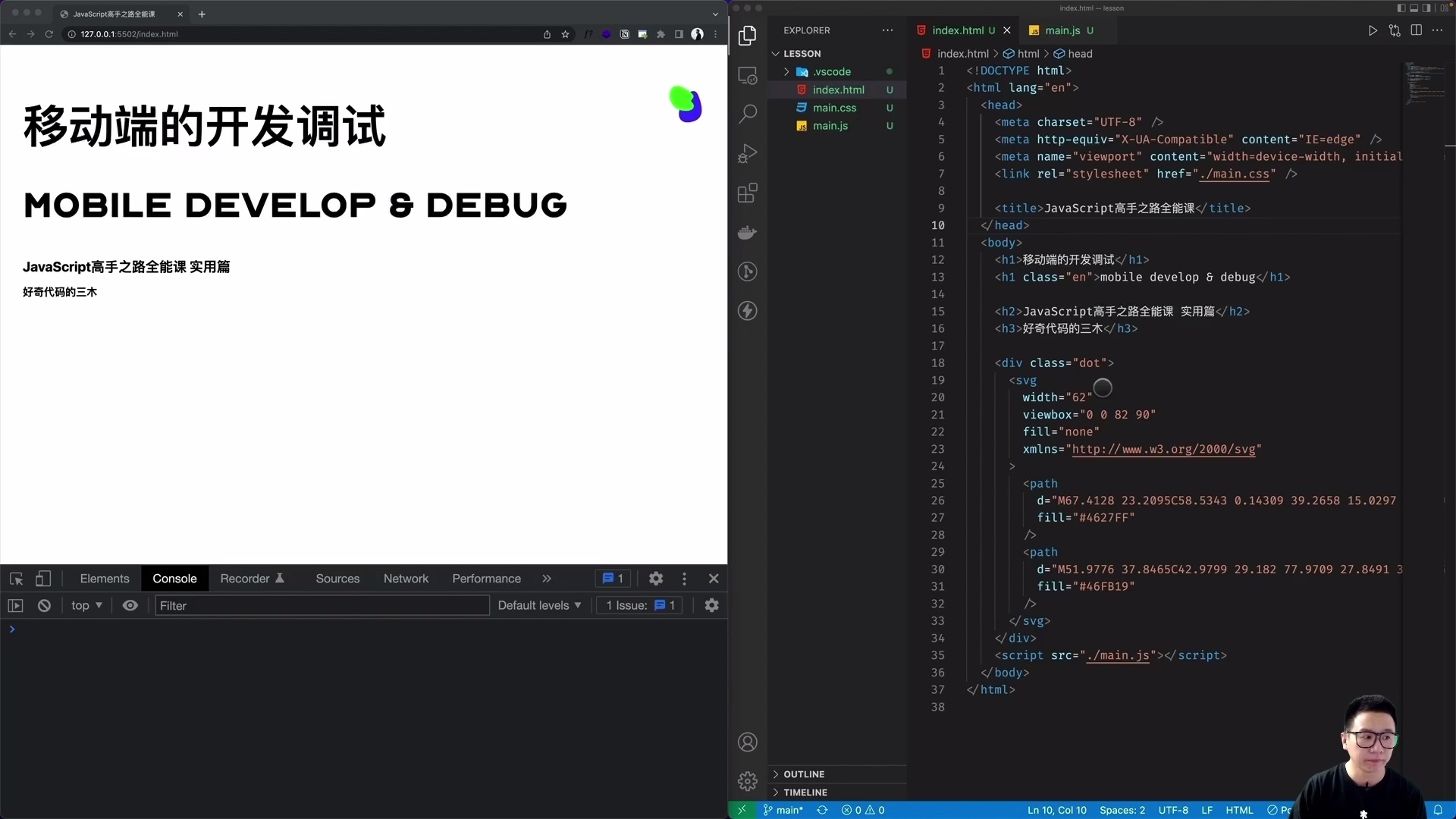Image resolution: width=1456 pixels, height=819 pixels.
Task: Clear the console with the clear icon
Action: (44, 605)
